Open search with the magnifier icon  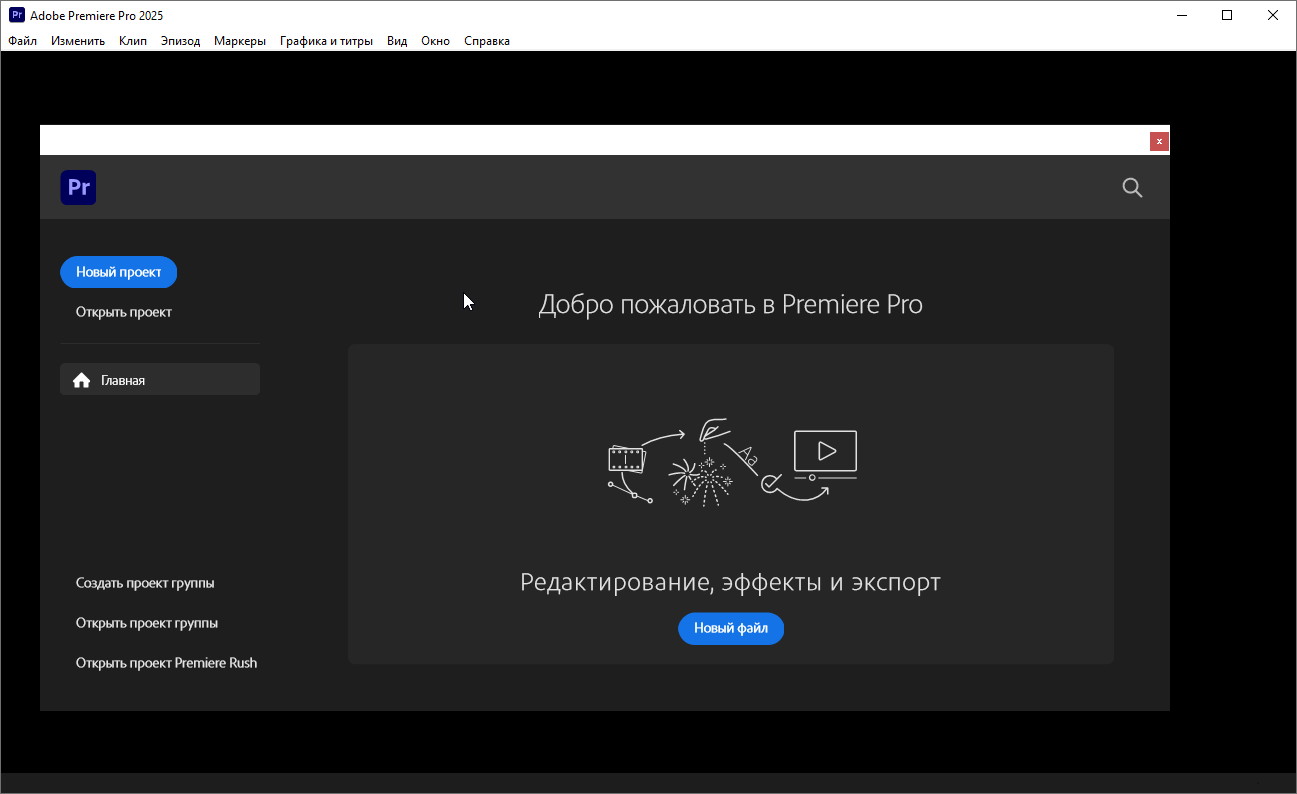coord(1132,187)
